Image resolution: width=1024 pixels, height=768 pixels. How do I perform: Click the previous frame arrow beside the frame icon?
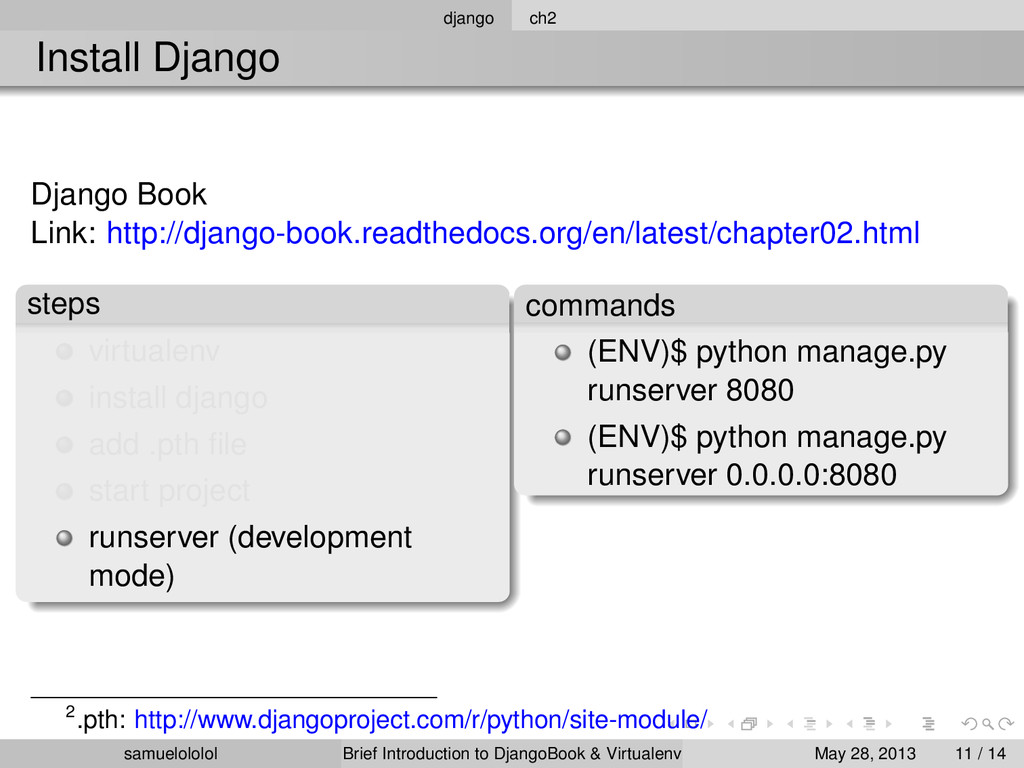coord(731,724)
